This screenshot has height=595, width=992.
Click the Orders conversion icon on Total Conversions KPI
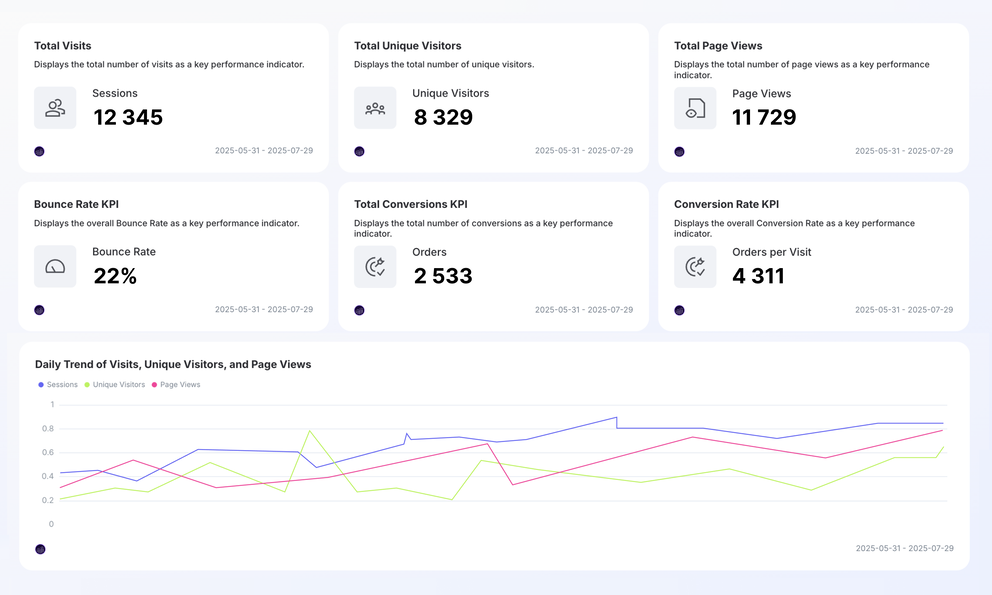click(x=375, y=266)
